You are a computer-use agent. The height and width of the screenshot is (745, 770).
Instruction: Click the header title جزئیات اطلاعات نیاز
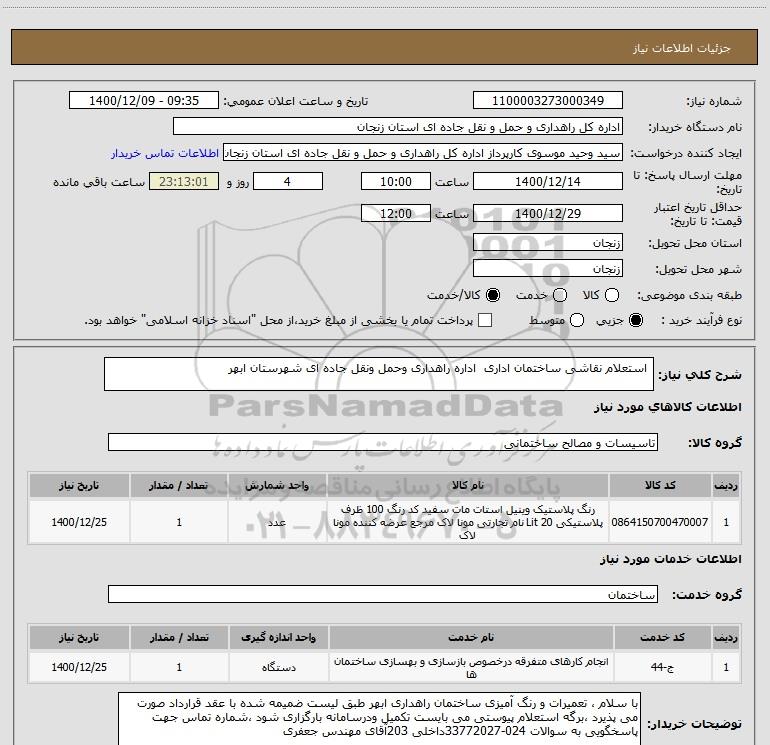[x=681, y=48]
